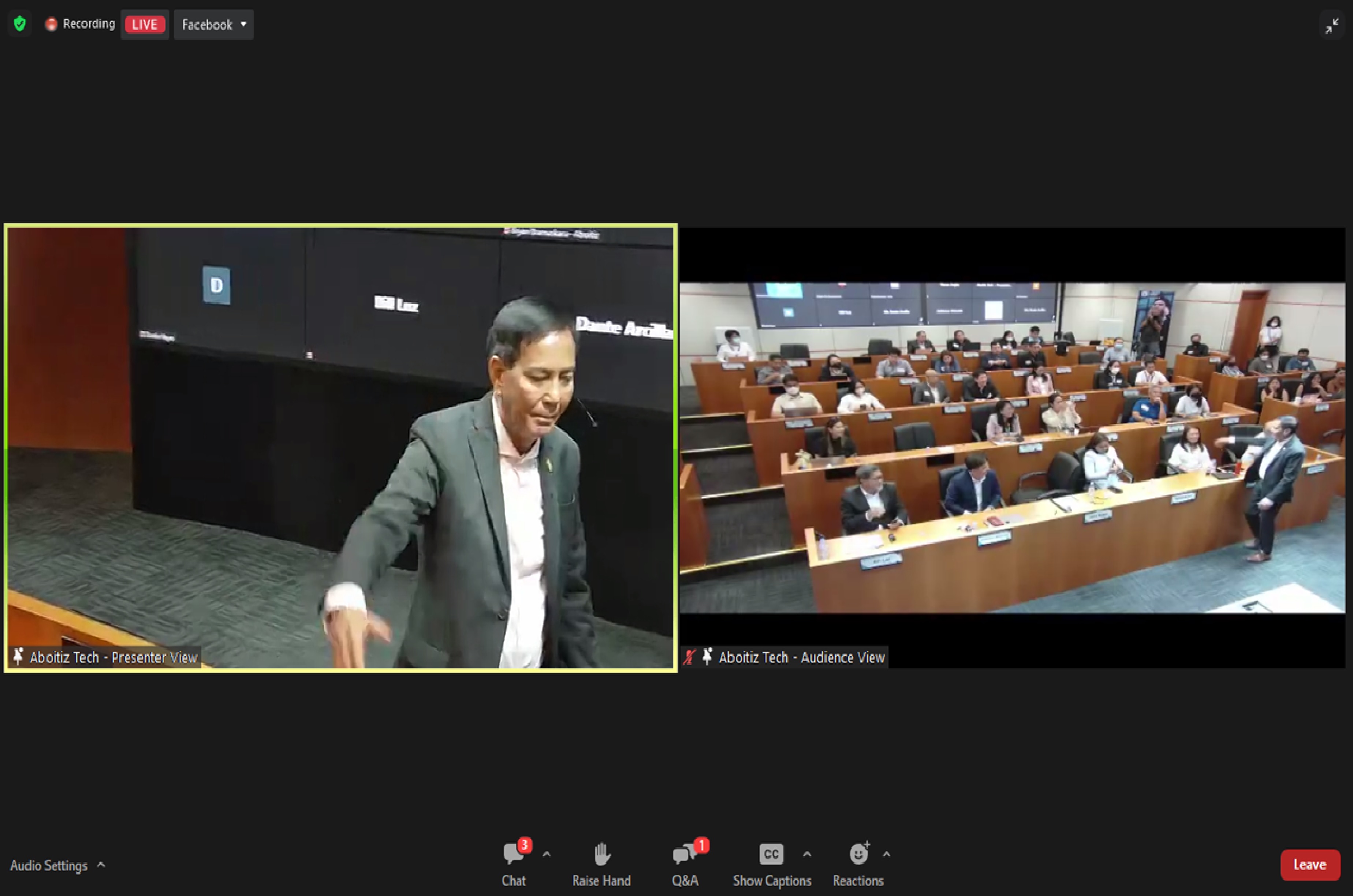Click the CC Show Captions icon
The height and width of the screenshot is (896, 1353).
[771, 854]
